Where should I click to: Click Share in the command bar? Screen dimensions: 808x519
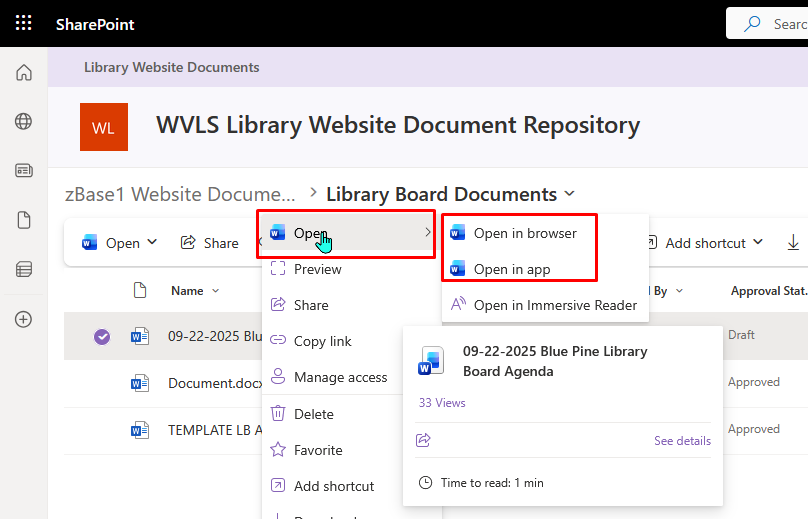[210, 243]
